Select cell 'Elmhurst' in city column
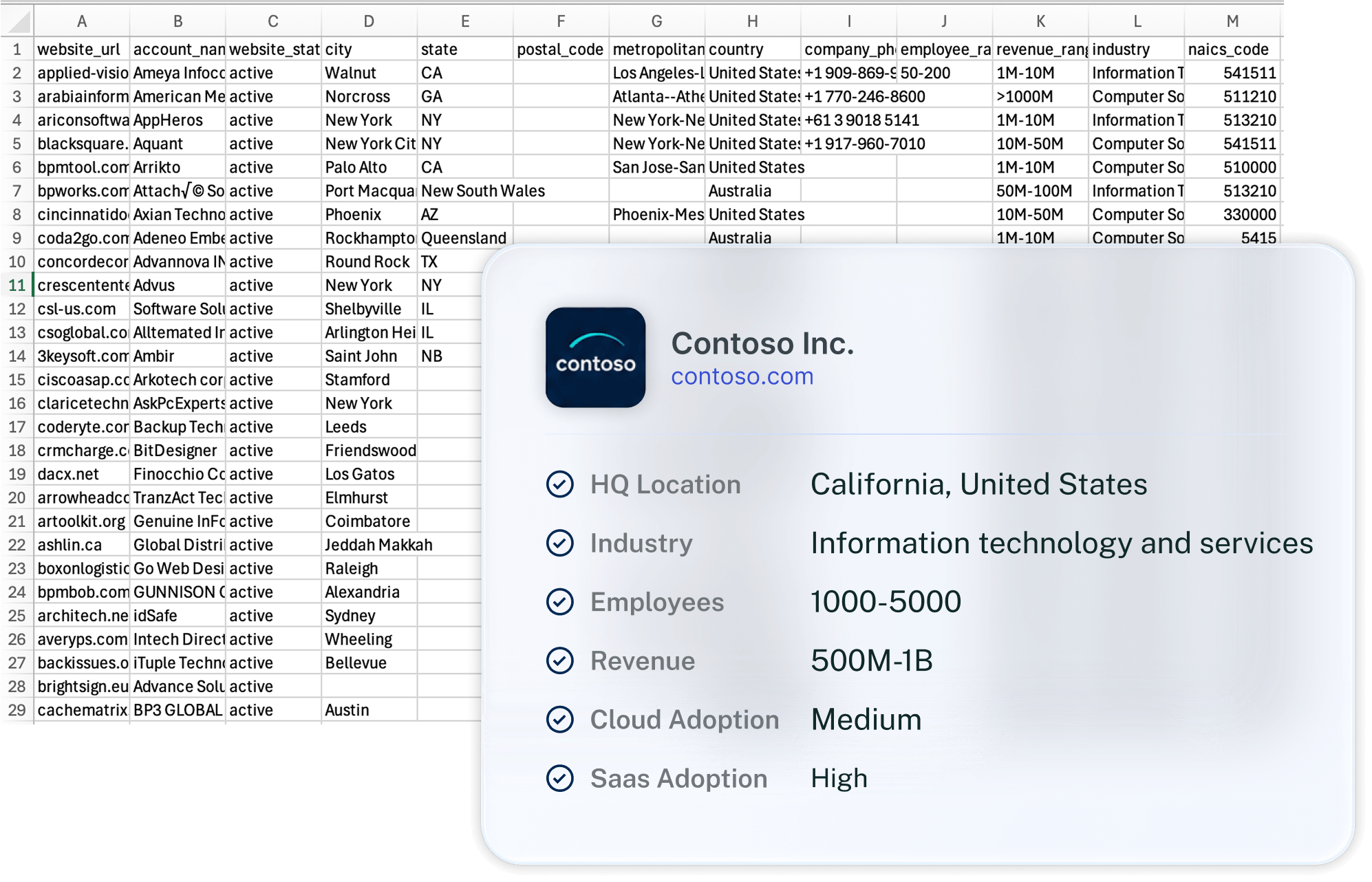The image size is (1372, 882). (369, 497)
